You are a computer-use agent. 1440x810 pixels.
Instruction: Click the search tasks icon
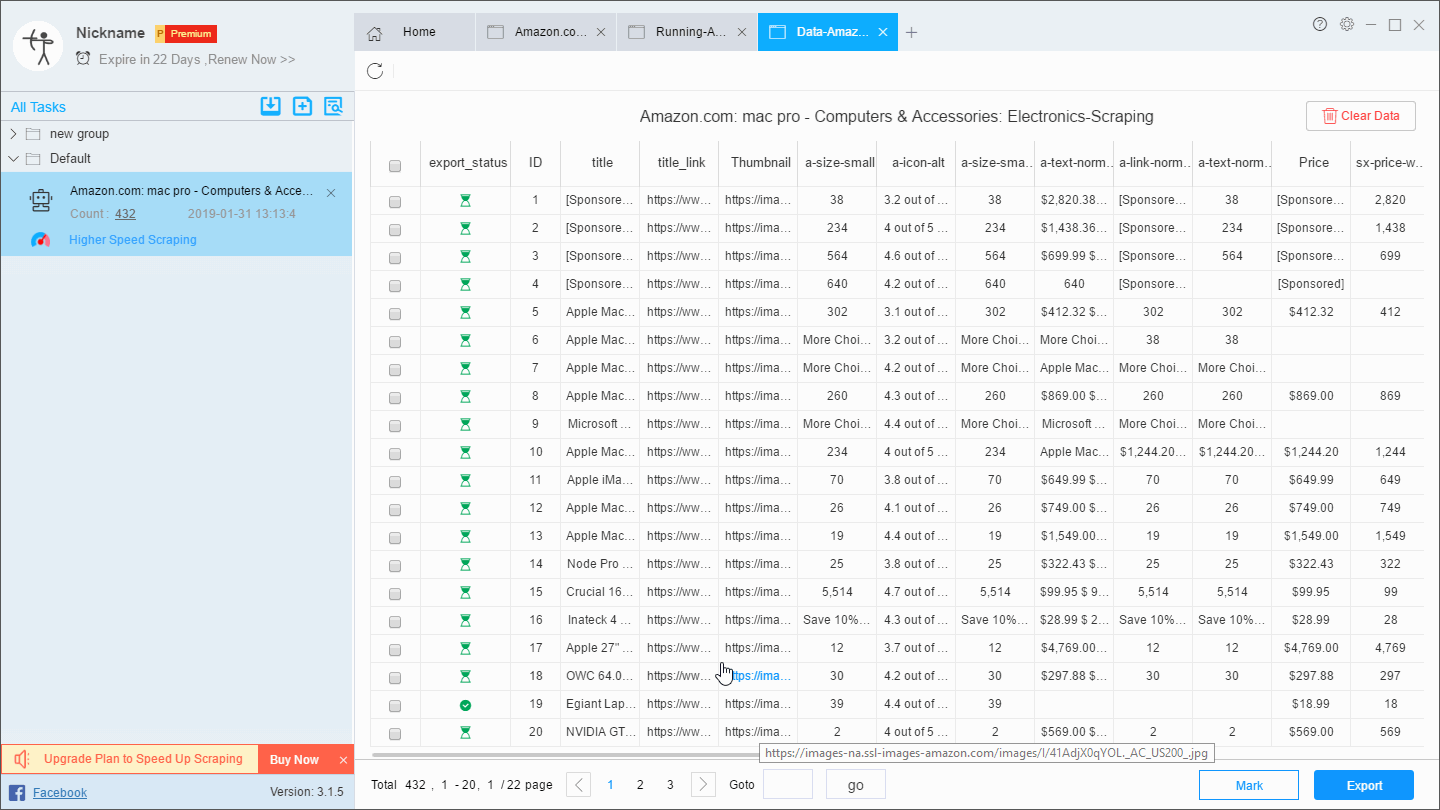(x=333, y=106)
